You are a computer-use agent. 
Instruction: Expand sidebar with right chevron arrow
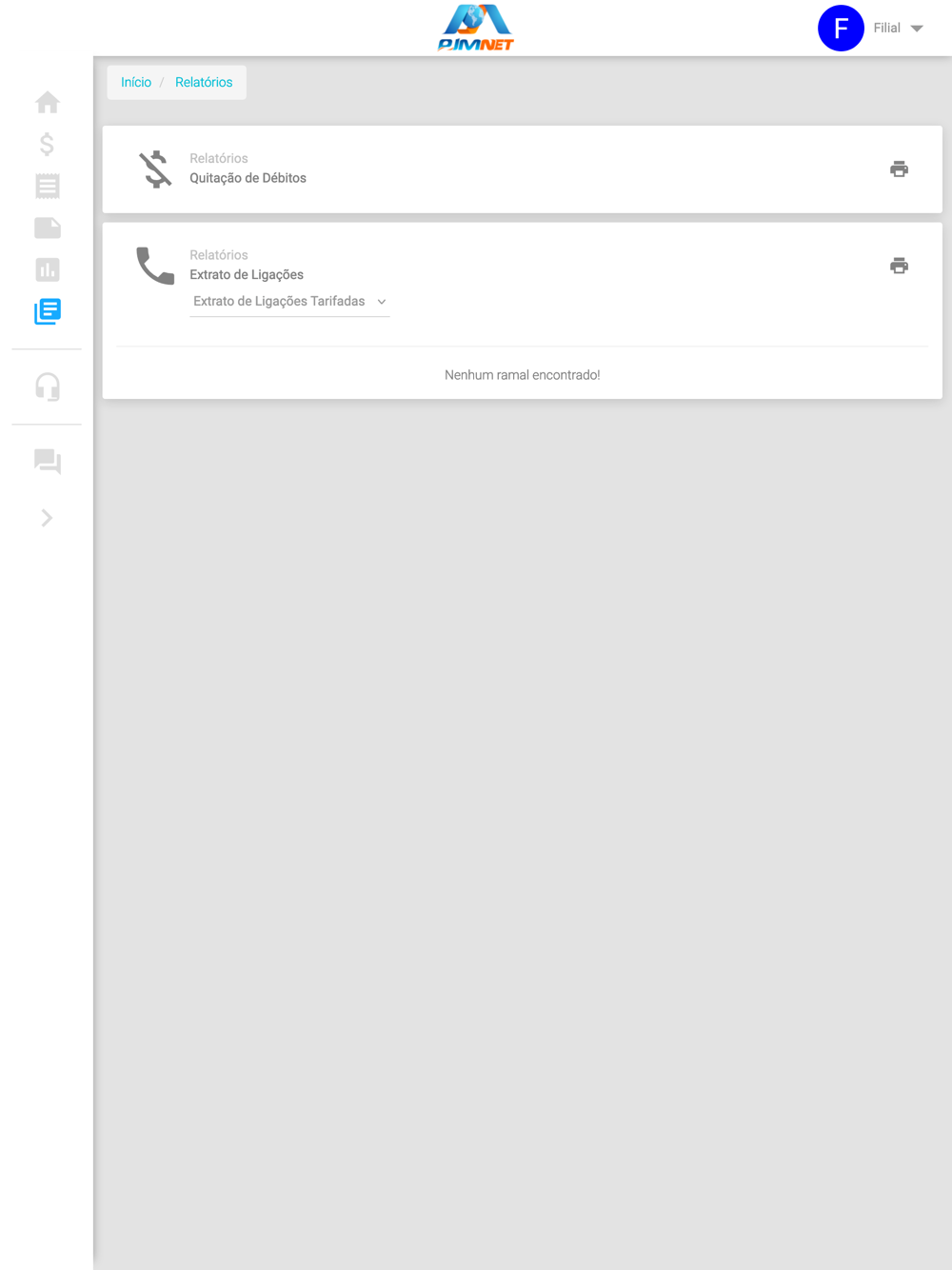pyautogui.click(x=47, y=518)
